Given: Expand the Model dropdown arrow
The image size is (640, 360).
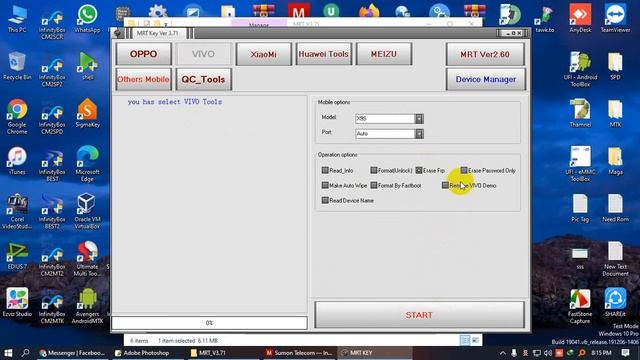Looking at the screenshot, I should click(419, 118).
